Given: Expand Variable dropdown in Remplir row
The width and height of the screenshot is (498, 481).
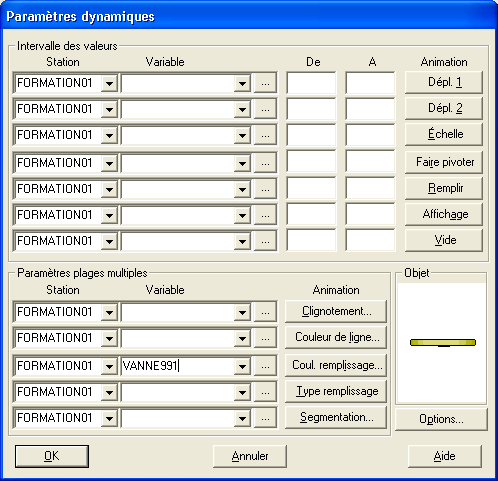Looking at the screenshot, I should [x=242, y=189].
